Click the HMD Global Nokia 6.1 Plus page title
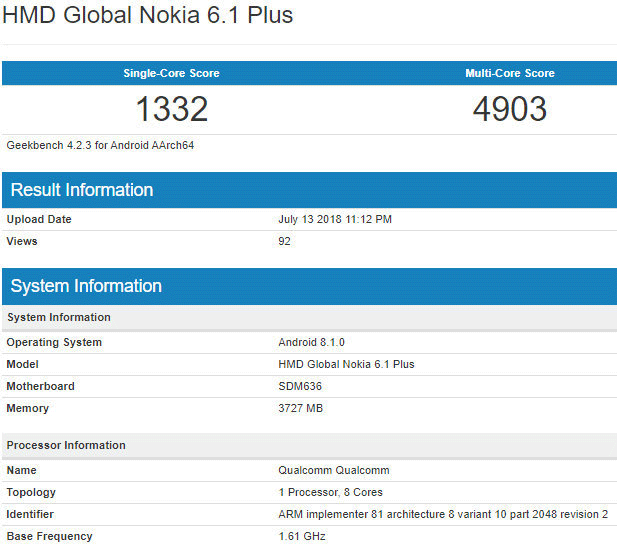The image size is (617, 548). point(148,17)
